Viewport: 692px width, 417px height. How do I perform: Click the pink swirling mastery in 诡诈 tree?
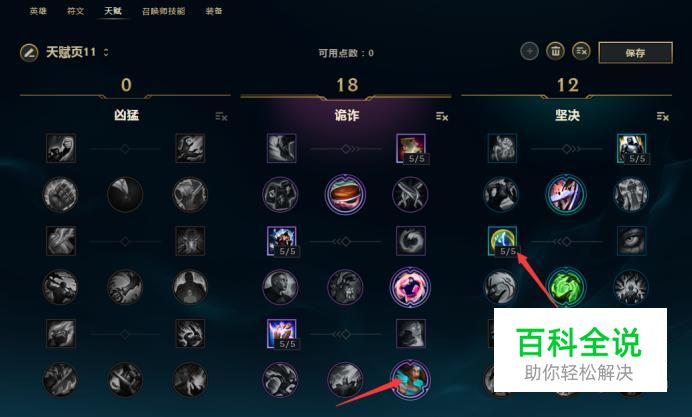click(x=410, y=287)
